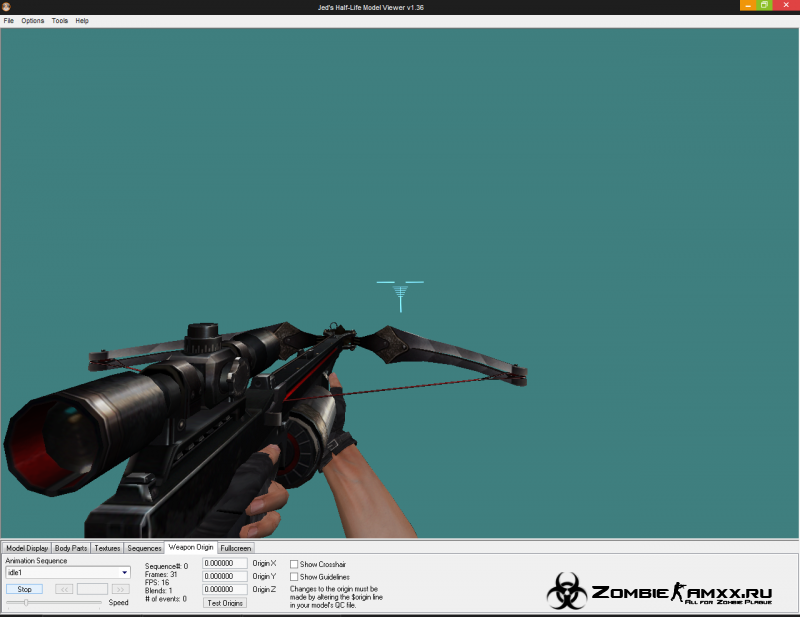Expand the Animation Sequence dropdown
Image resolution: width=800 pixels, height=617 pixels.
[124, 573]
